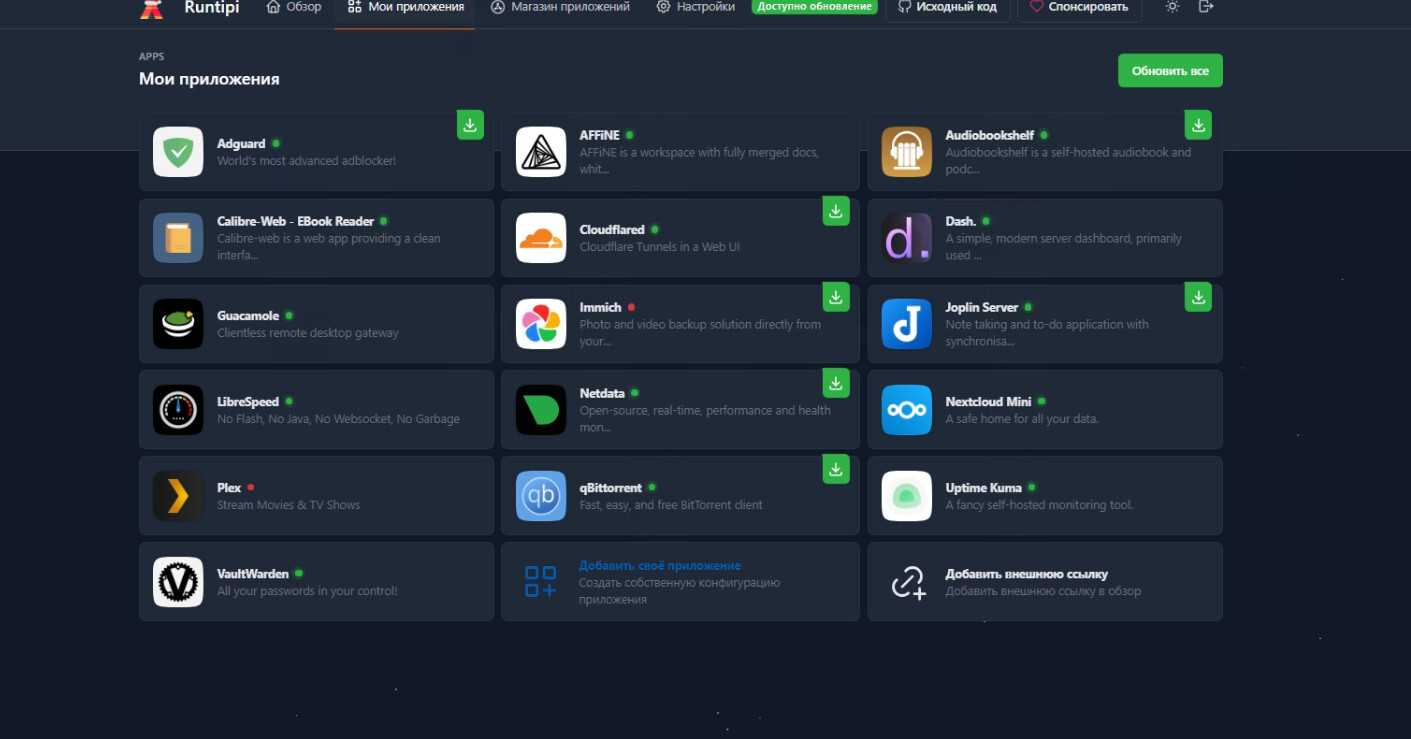
Task: Click the update download badge on Netdata
Action: tap(836, 383)
